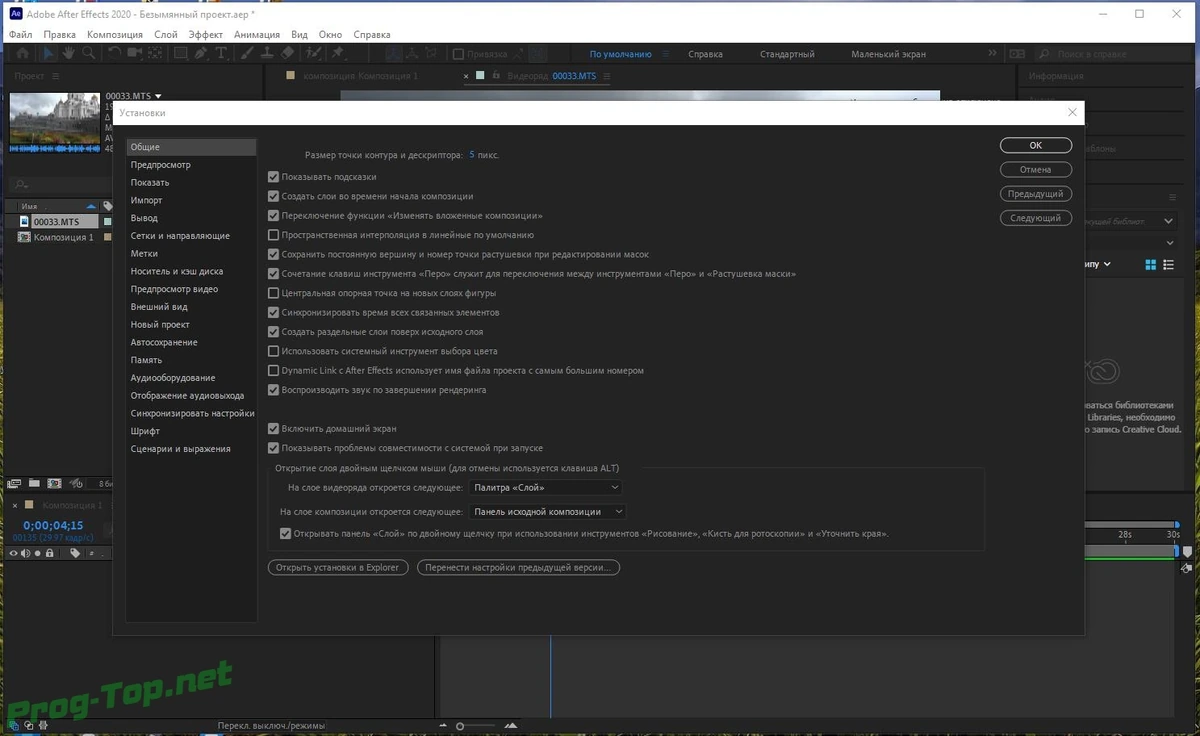Enable "Использовать системный инструмент выбора цвета"

[x=274, y=351]
